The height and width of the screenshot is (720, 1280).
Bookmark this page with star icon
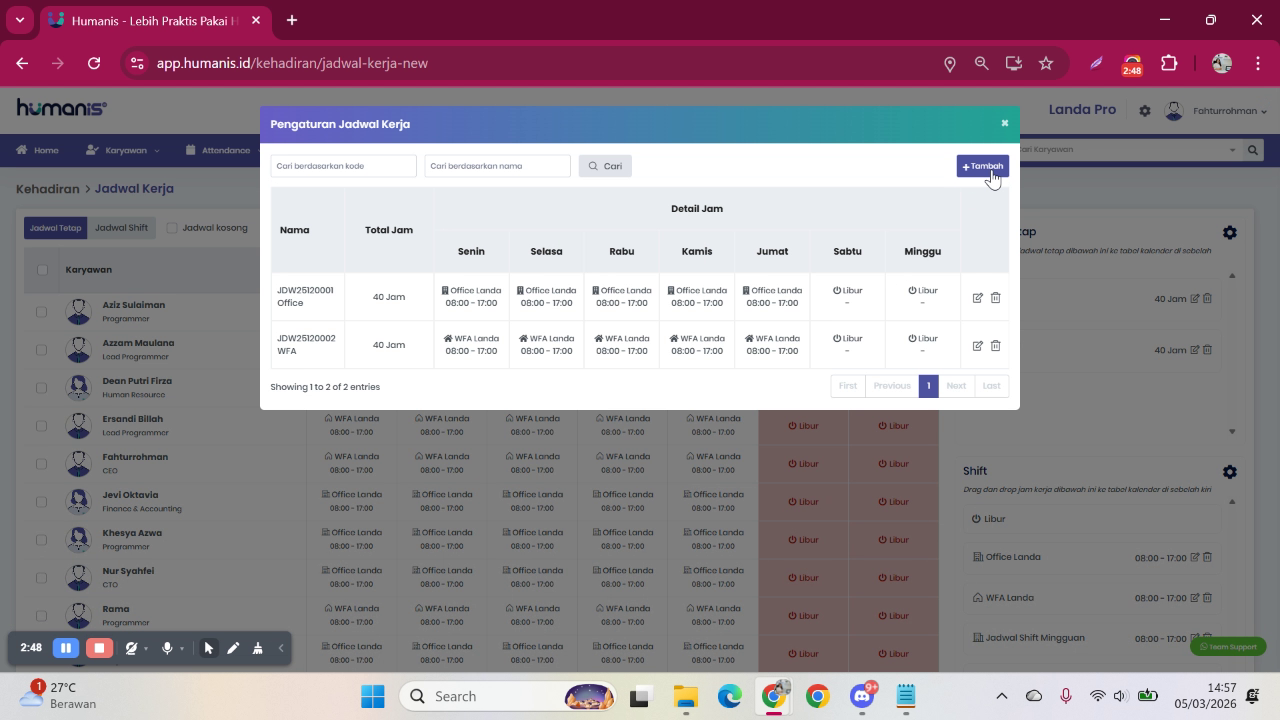click(1046, 63)
